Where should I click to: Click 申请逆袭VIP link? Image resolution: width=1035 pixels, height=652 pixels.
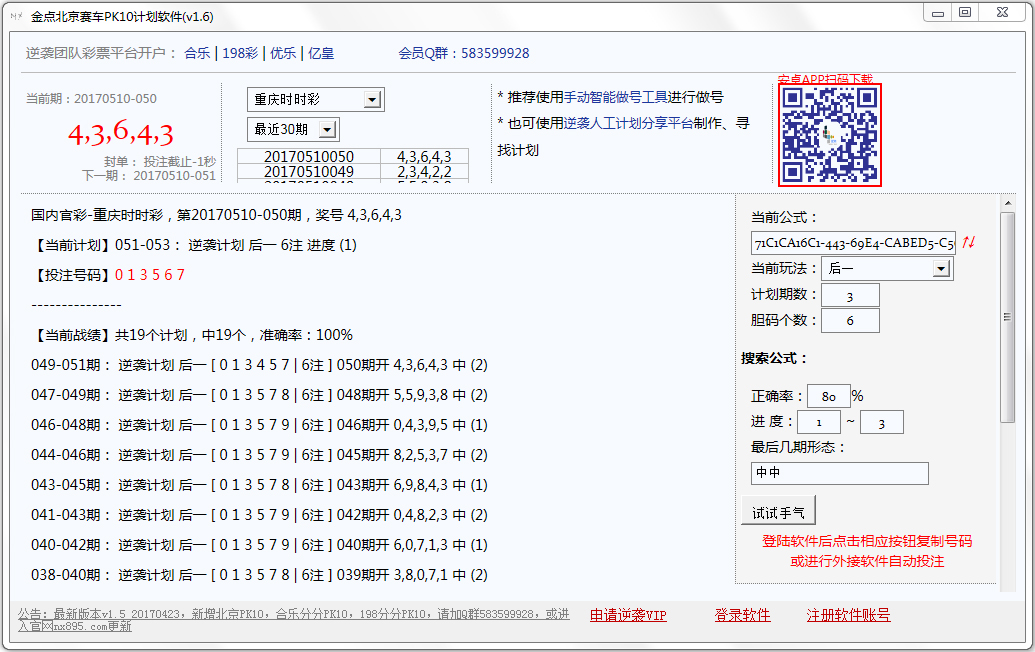pos(628,615)
